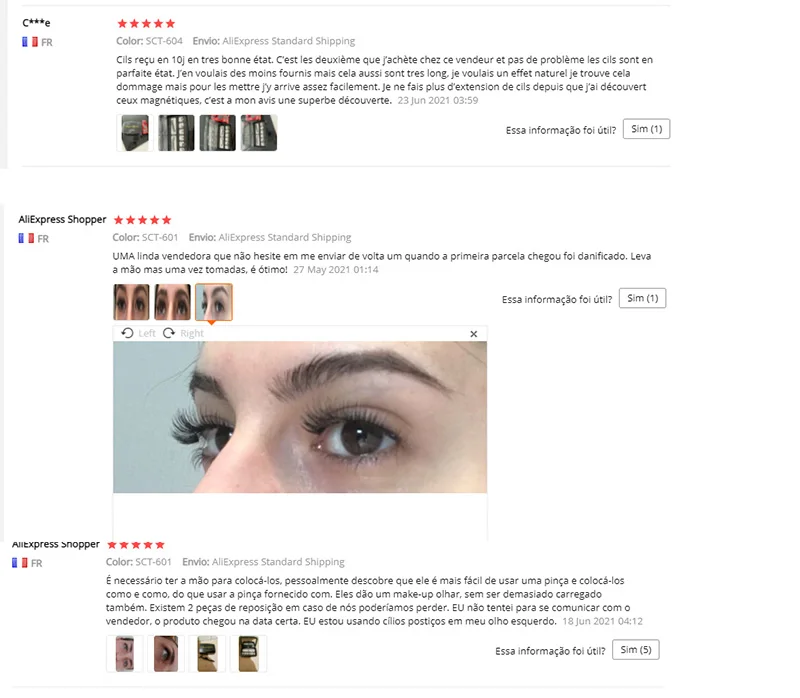Click Sim (1) on 27 May review
The height and width of the screenshot is (698, 800).
click(642, 298)
